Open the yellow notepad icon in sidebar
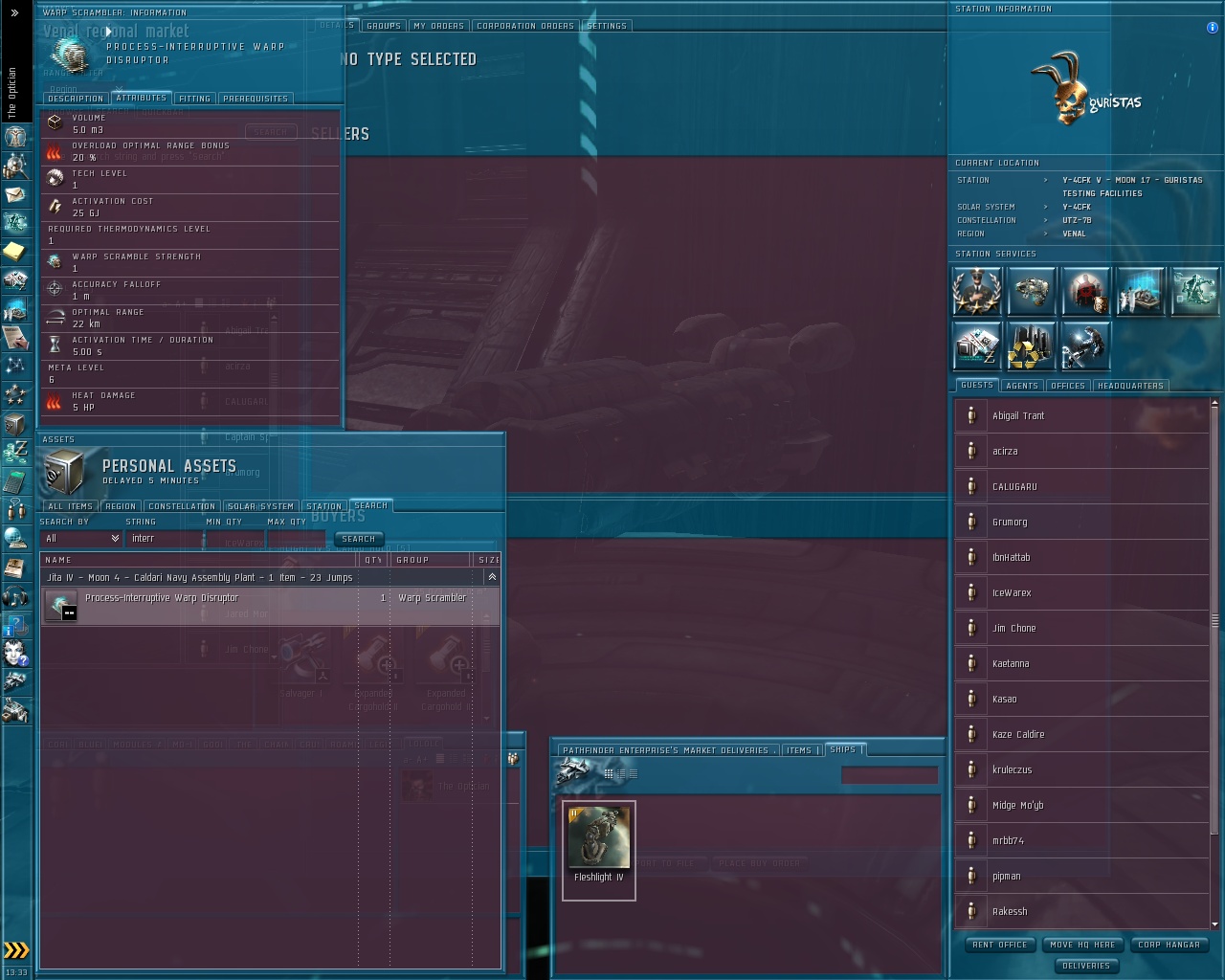 [x=15, y=251]
